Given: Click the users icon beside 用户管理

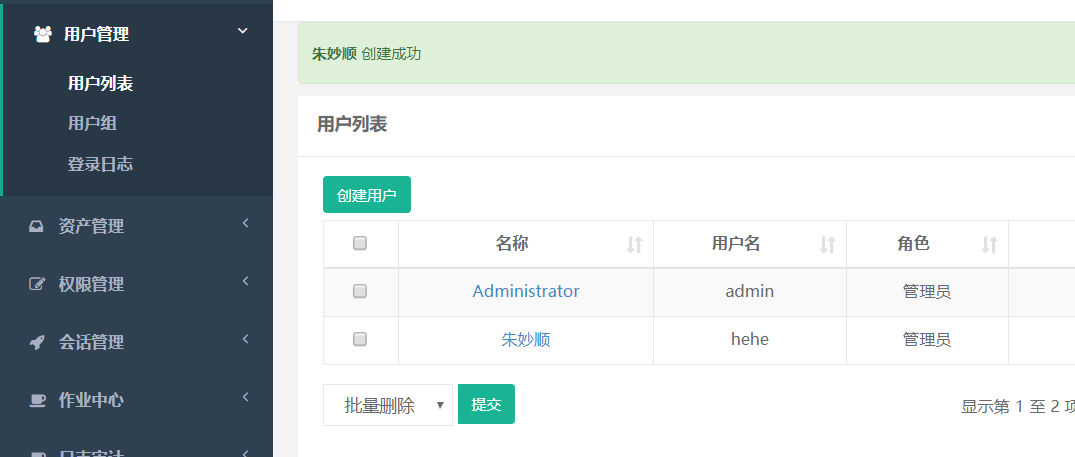Looking at the screenshot, I should pos(42,34).
